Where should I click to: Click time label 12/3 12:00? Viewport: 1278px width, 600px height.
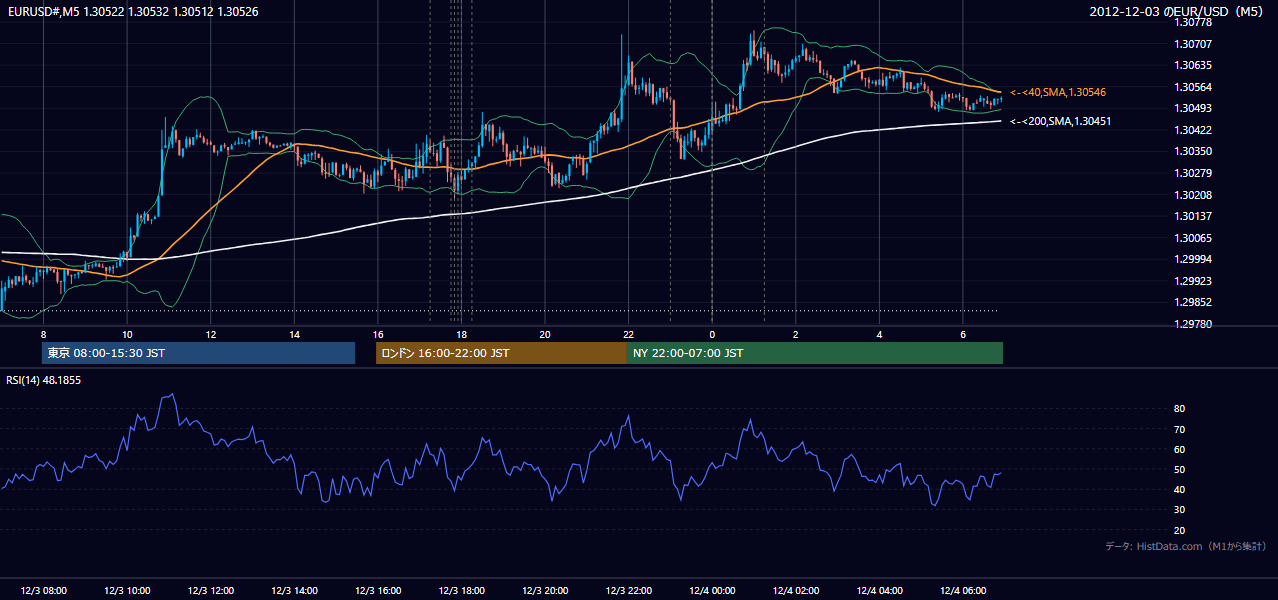[x=210, y=591]
